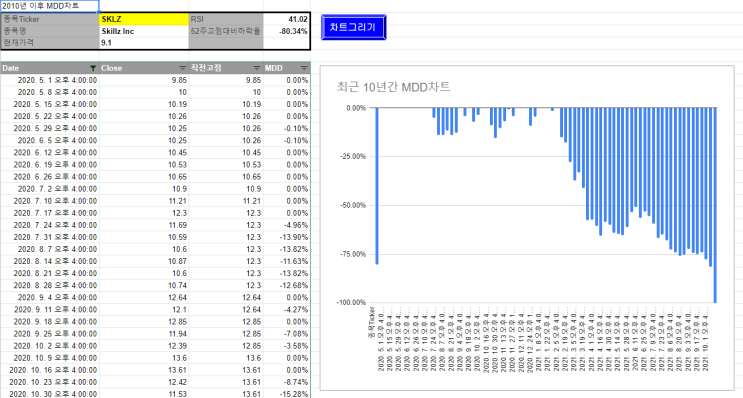The height and width of the screenshot is (398, 743).
Task: Select date cell 2020. 8. 14 오후 4:00:00
Action: point(50,261)
